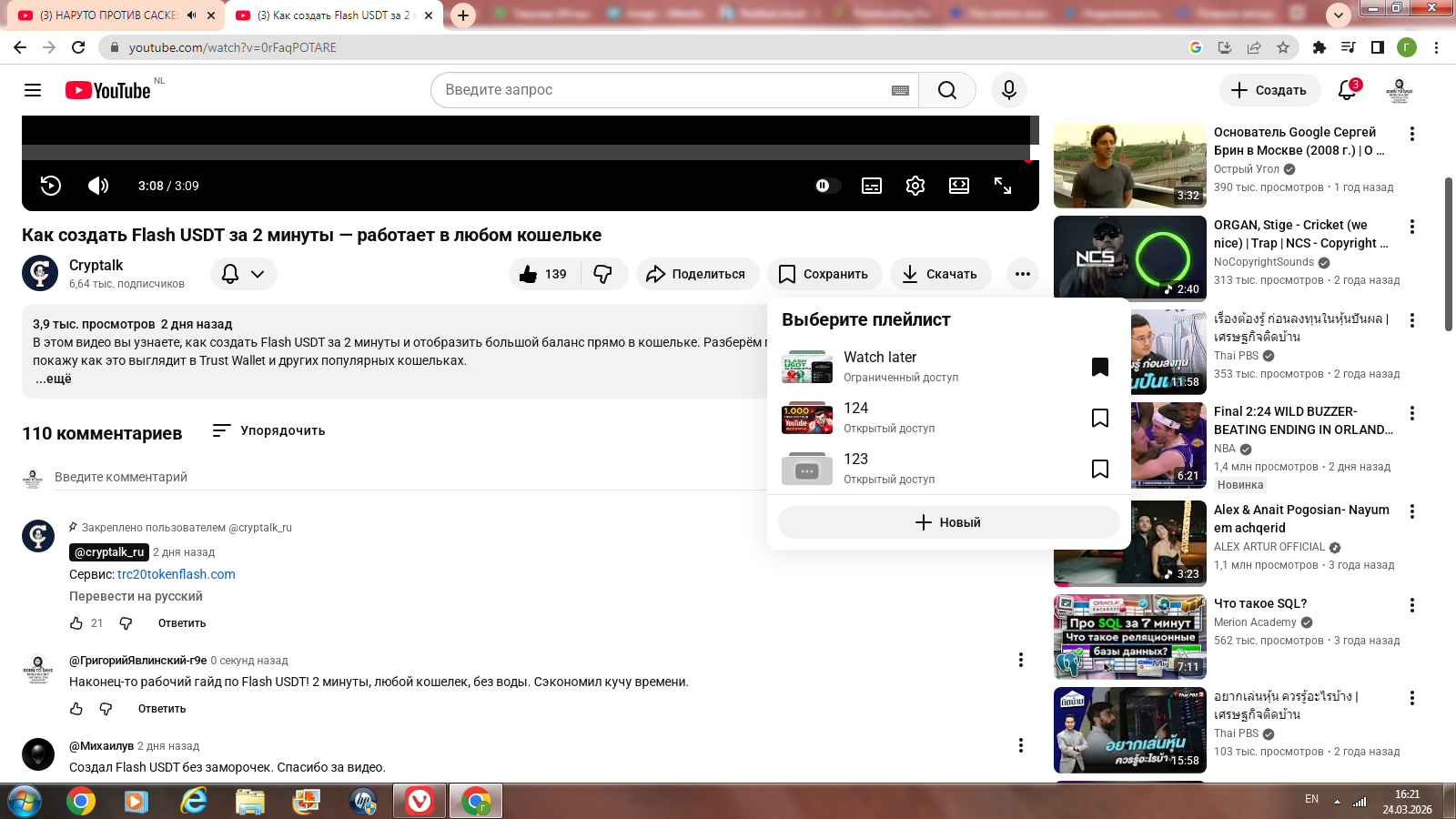Open options for ORGAN, Stige Cricket video
Viewport: 1456px width, 819px height.
coord(1412,227)
